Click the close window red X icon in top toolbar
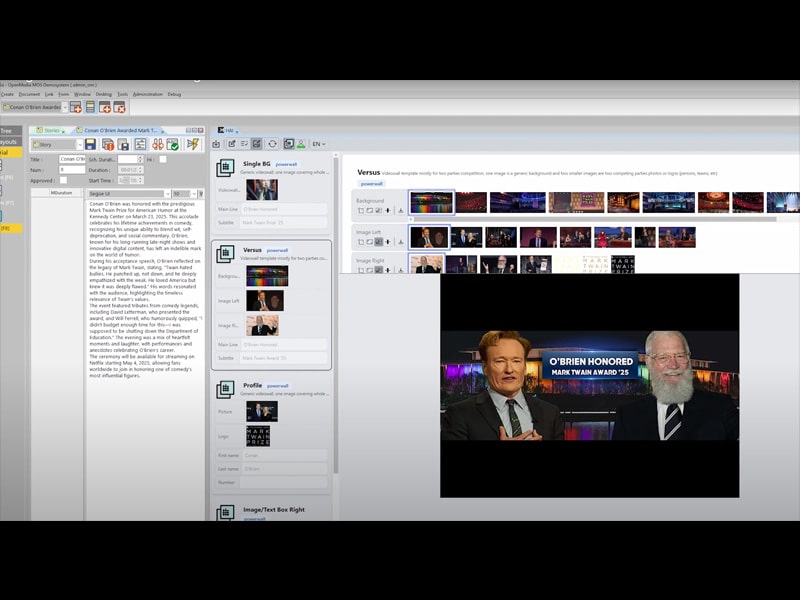 tap(119, 107)
